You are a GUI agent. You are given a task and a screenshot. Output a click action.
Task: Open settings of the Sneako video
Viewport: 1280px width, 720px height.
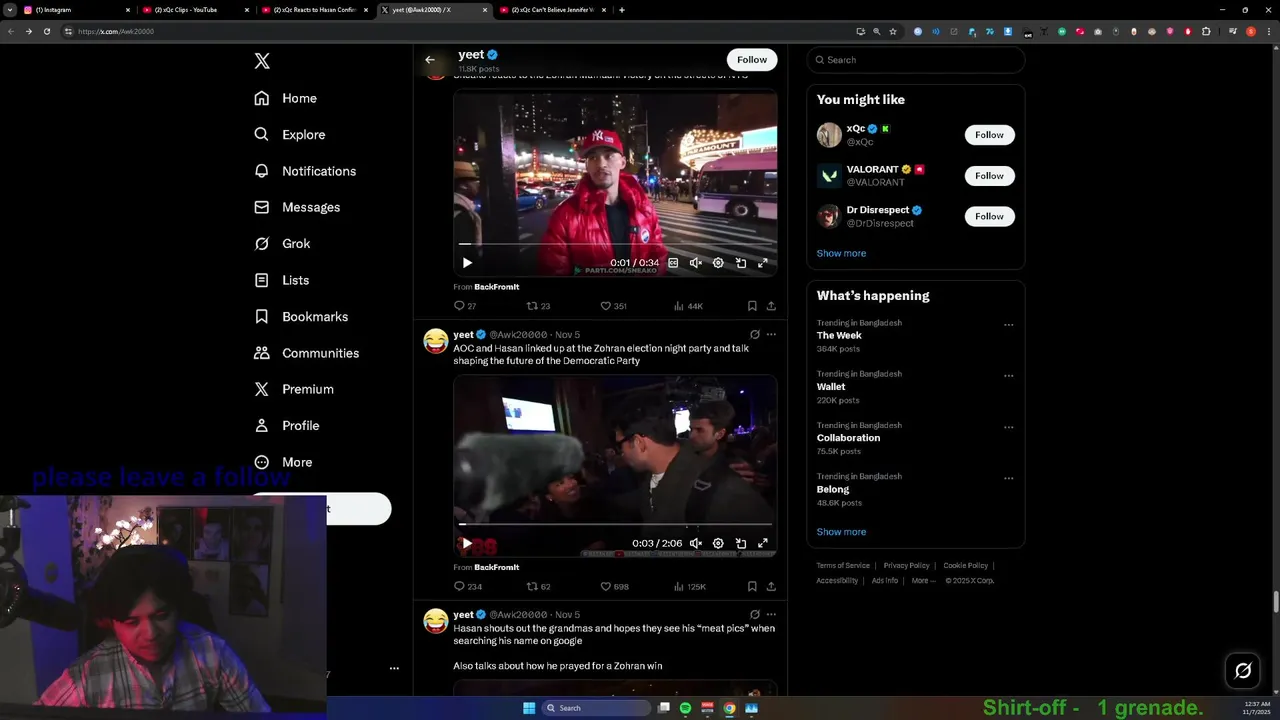718,263
